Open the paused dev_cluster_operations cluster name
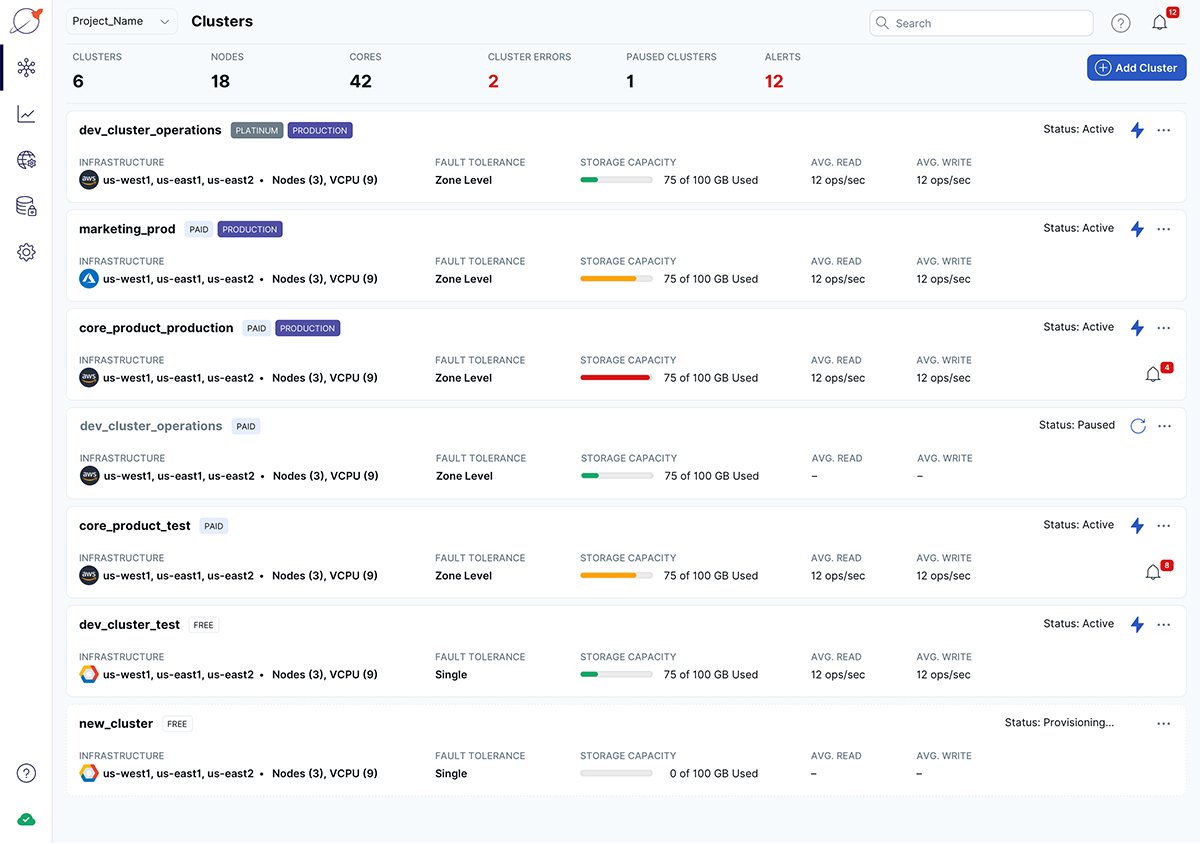 [150, 425]
